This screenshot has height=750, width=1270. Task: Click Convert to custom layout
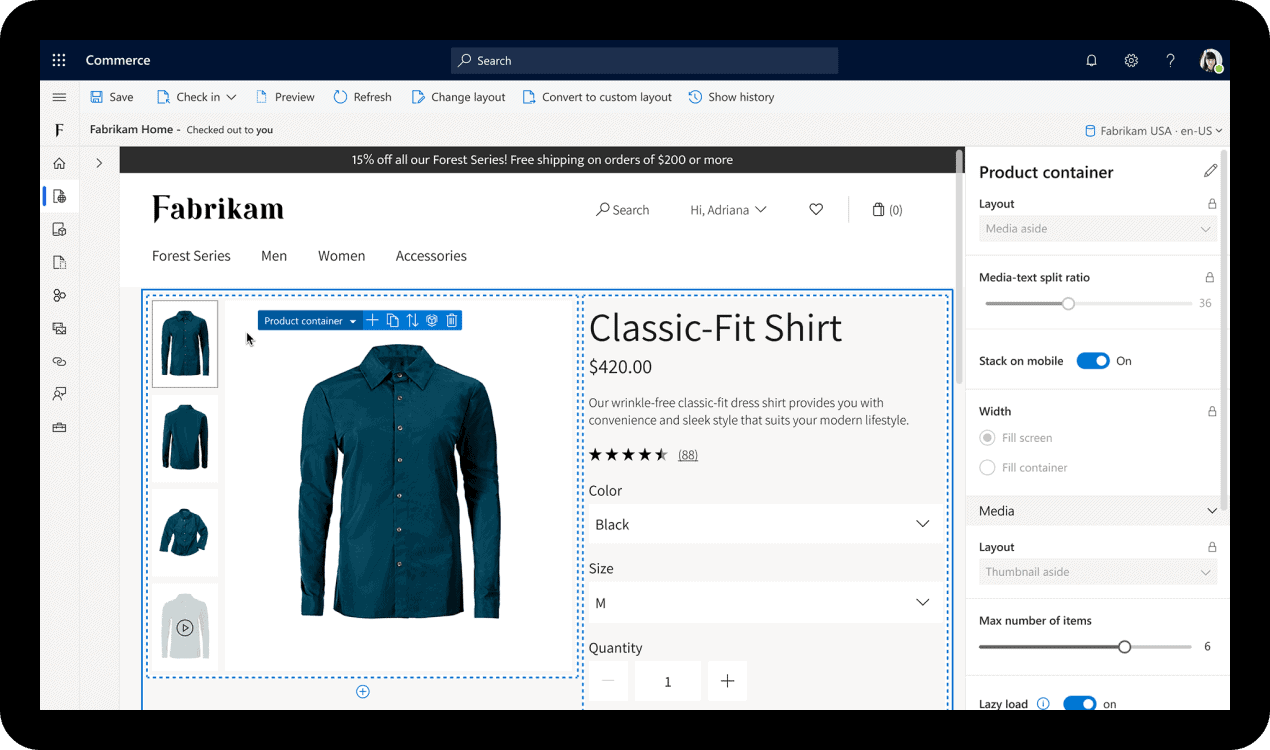pos(597,97)
